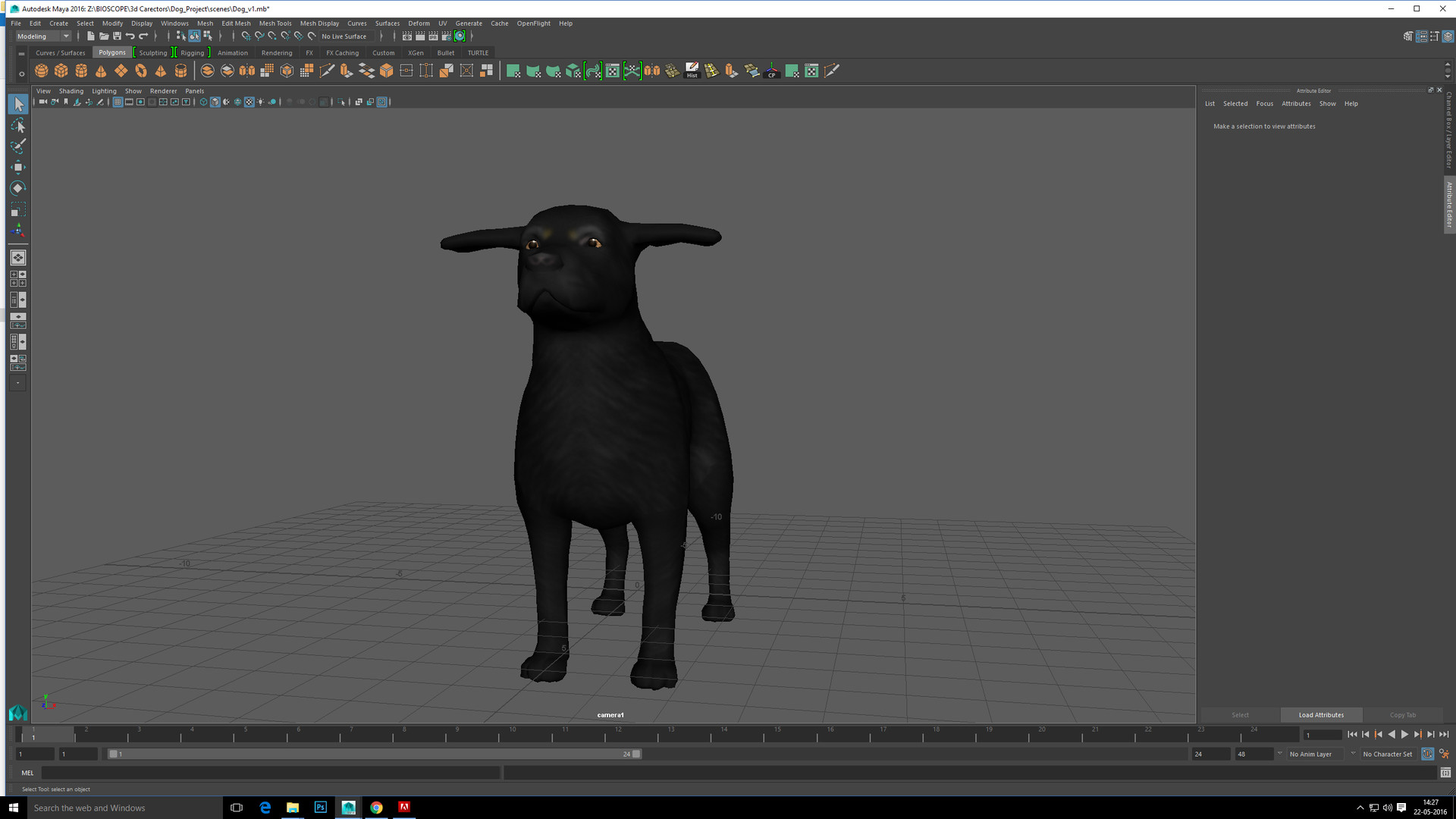This screenshot has height=819, width=1456.
Task: Create a polygon torus from the shelf
Action: click(x=140, y=70)
